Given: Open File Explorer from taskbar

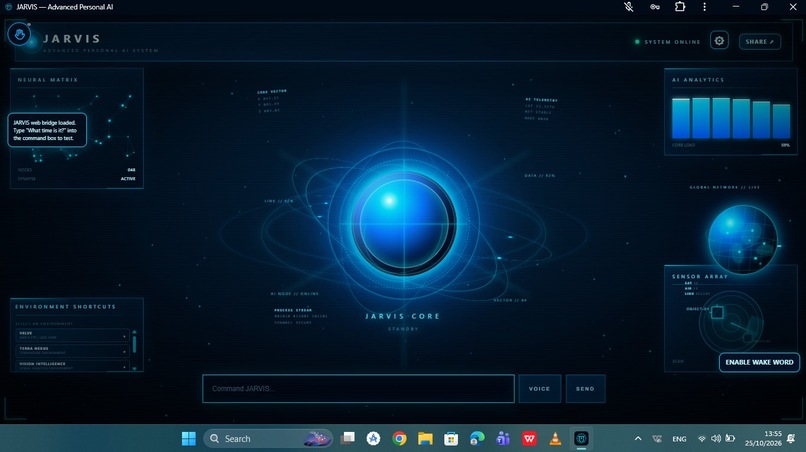Looking at the screenshot, I should 425,439.
